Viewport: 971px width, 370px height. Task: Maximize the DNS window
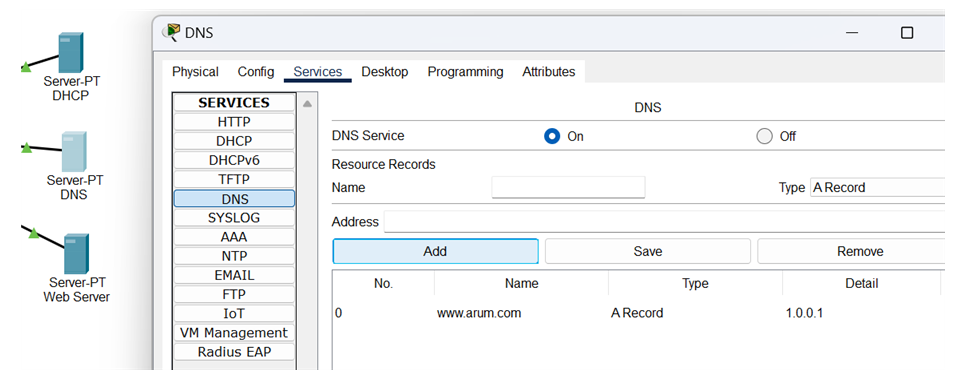[x=907, y=33]
